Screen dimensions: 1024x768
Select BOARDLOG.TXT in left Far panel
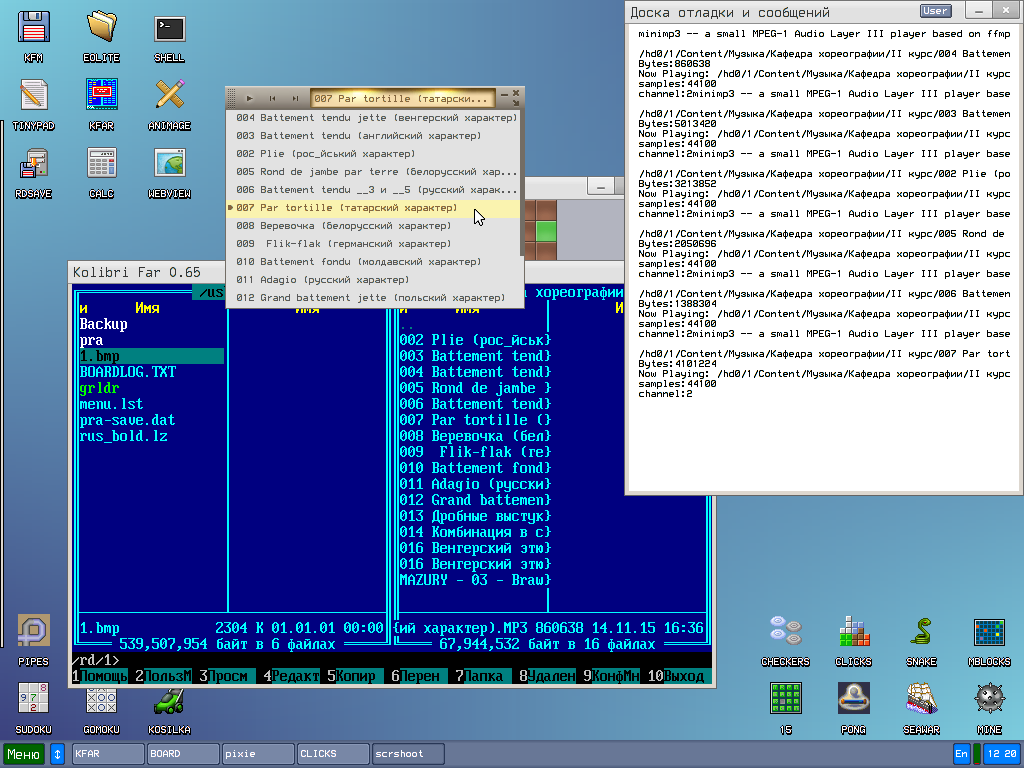pos(128,372)
